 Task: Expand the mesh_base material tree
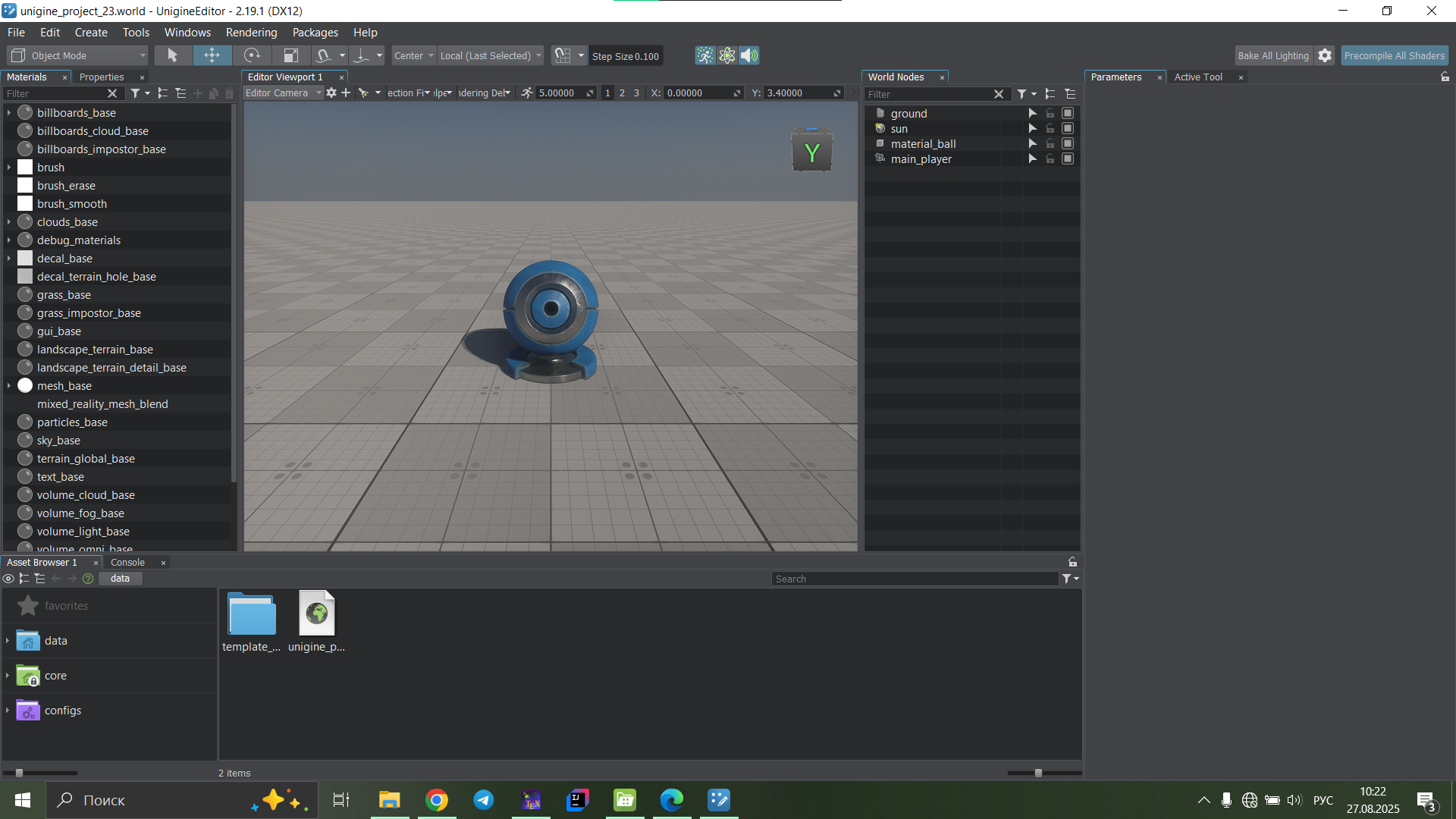[9, 386]
